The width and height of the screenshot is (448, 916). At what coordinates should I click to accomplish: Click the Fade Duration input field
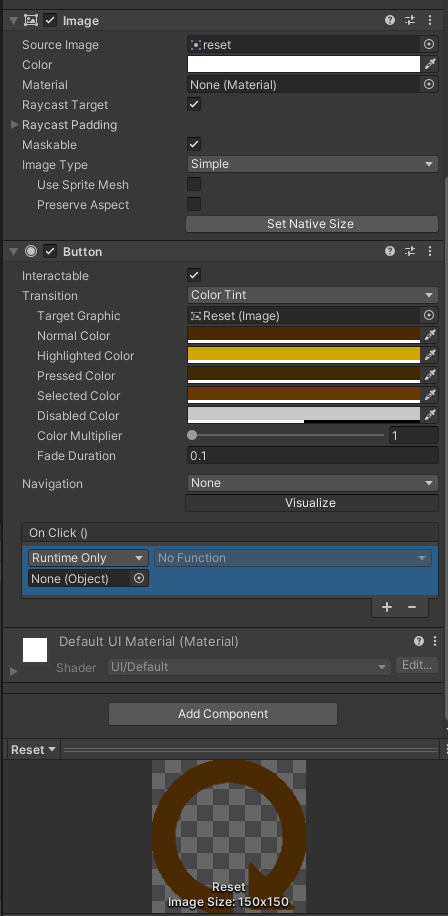(312, 456)
